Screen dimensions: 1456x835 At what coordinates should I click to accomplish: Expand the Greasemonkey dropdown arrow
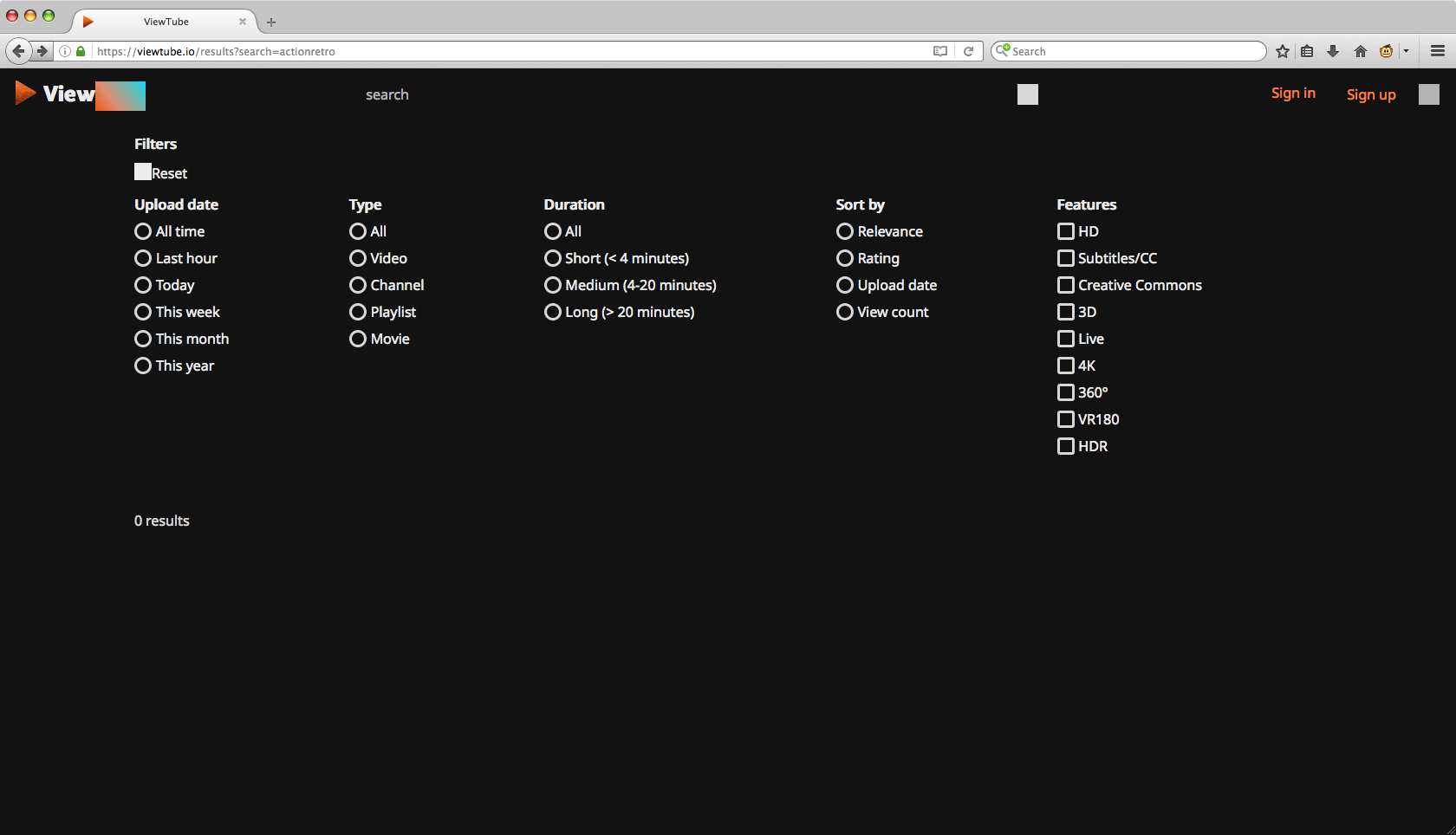(1406, 51)
